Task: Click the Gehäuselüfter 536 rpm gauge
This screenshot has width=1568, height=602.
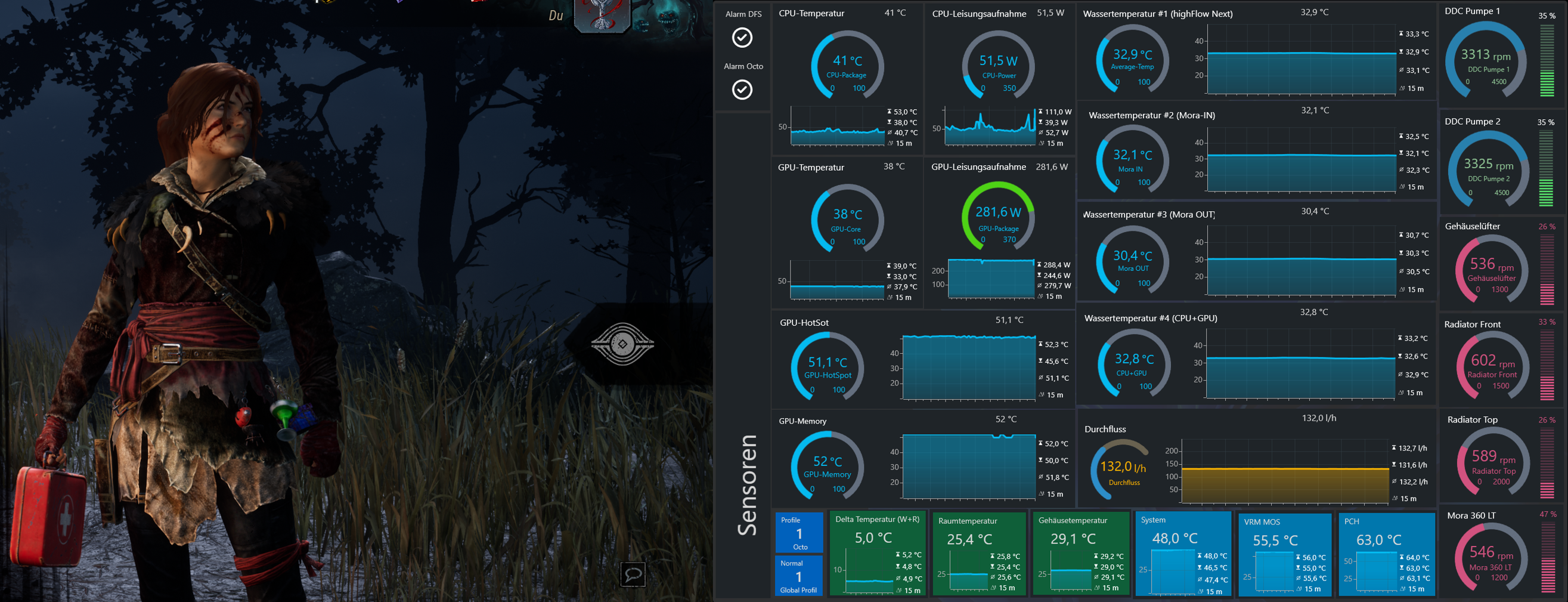Action: (1492, 270)
